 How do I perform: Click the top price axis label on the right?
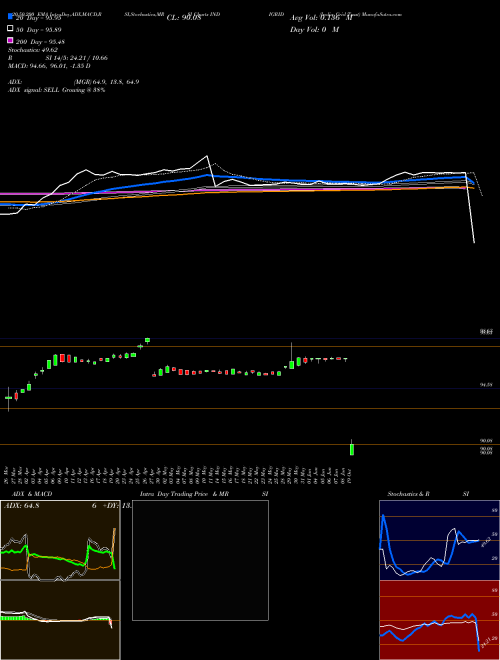click(487, 332)
